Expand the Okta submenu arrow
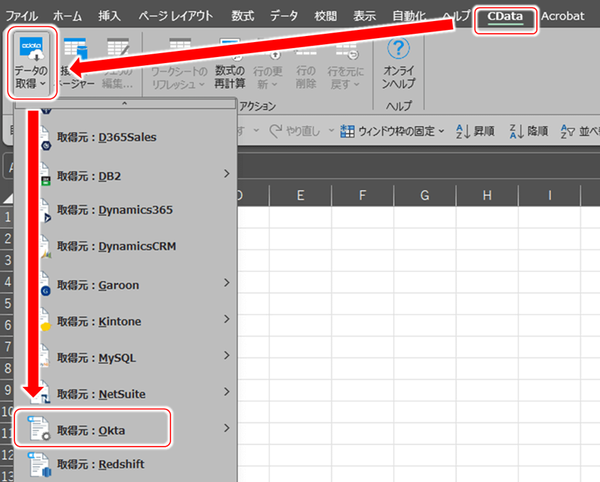Image resolution: width=600 pixels, height=482 pixels. tap(227, 428)
